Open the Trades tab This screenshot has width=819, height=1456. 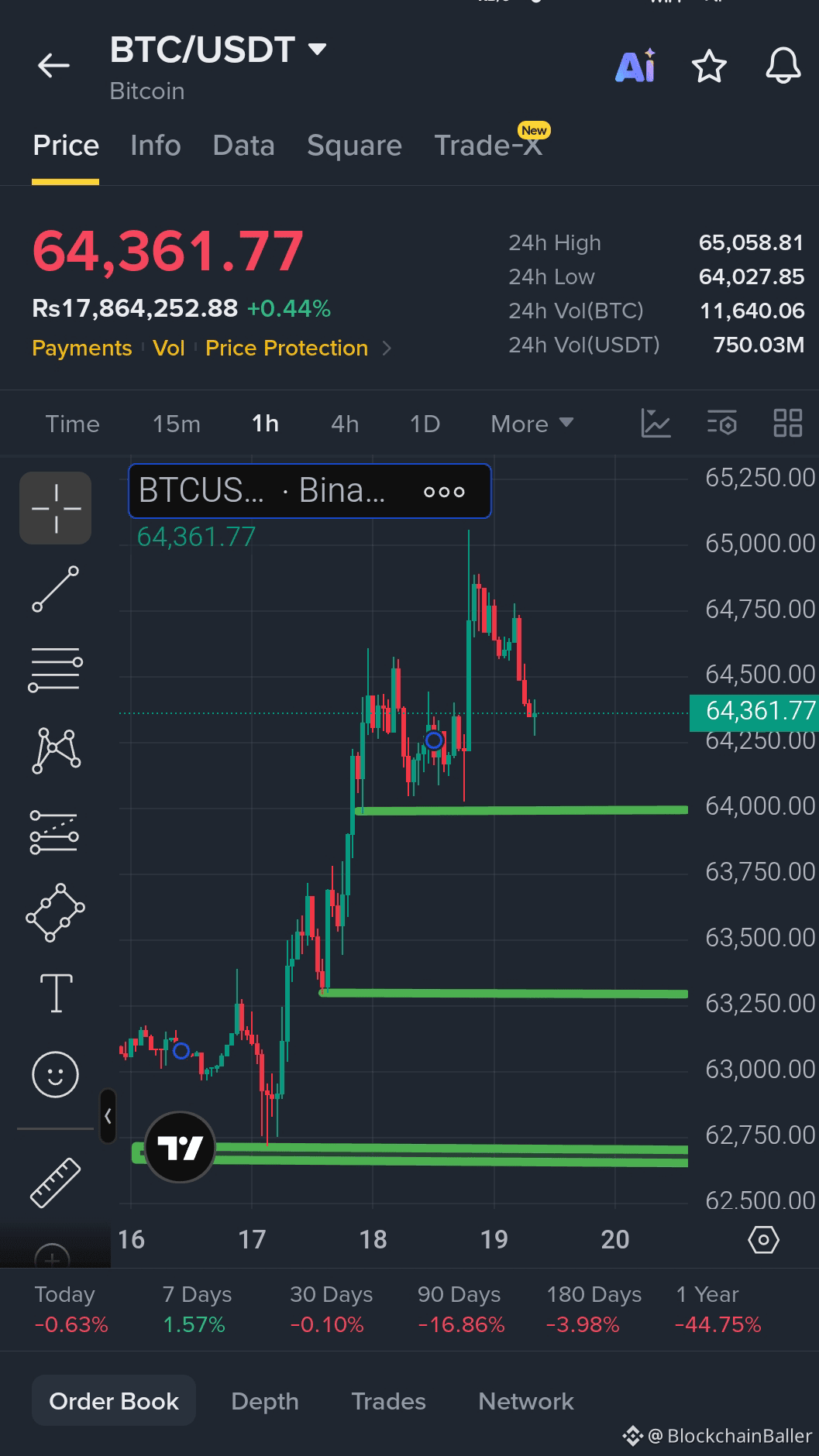pos(388,1401)
